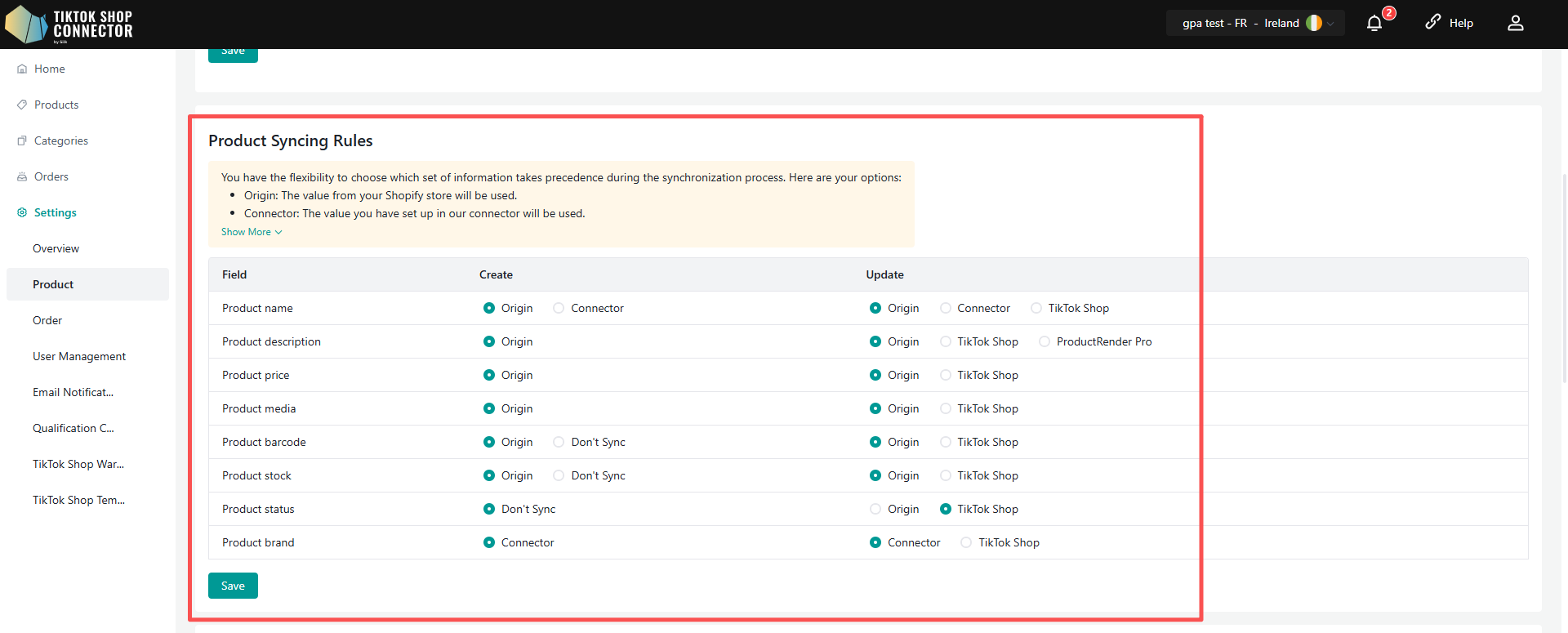Select TikTok Shop for Product price Update

(x=946, y=375)
